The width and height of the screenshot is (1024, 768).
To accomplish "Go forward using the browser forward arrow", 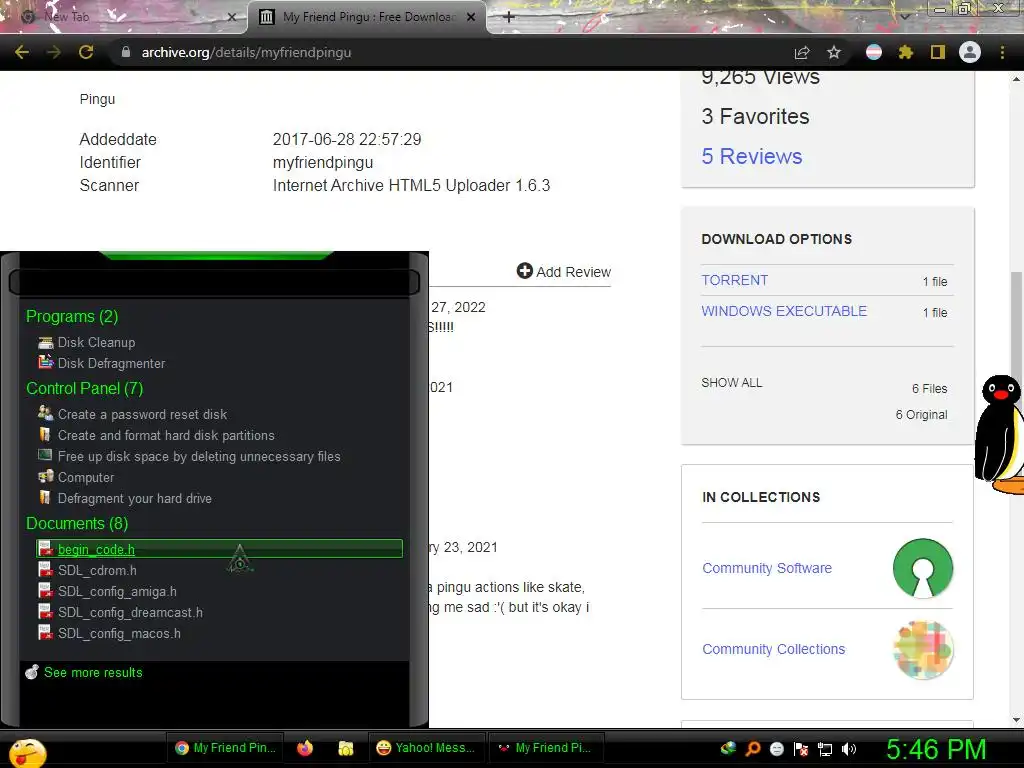I will [x=54, y=52].
